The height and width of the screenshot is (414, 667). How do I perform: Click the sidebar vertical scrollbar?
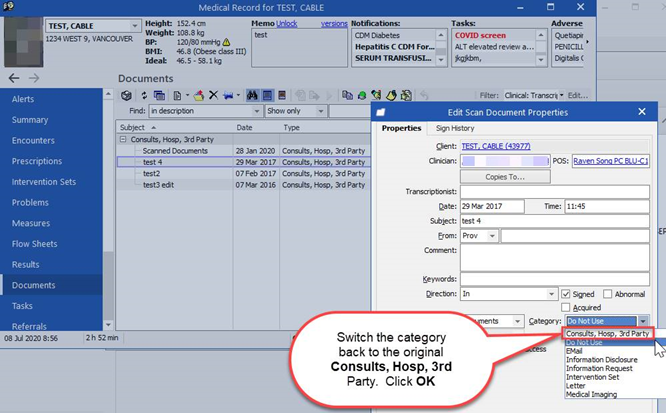point(108,209)
